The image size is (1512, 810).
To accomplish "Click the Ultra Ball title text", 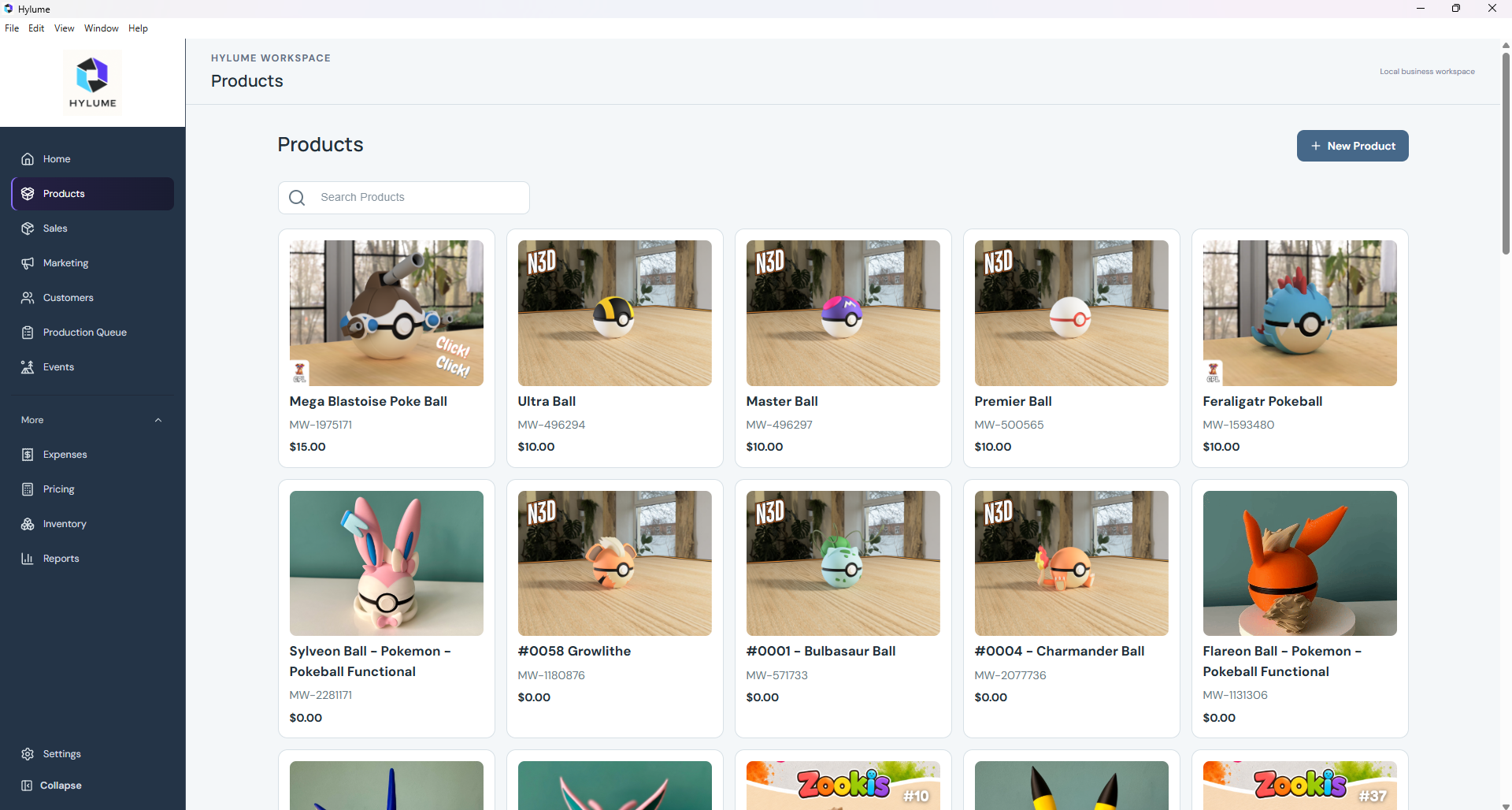I will (x=547, y=402).
